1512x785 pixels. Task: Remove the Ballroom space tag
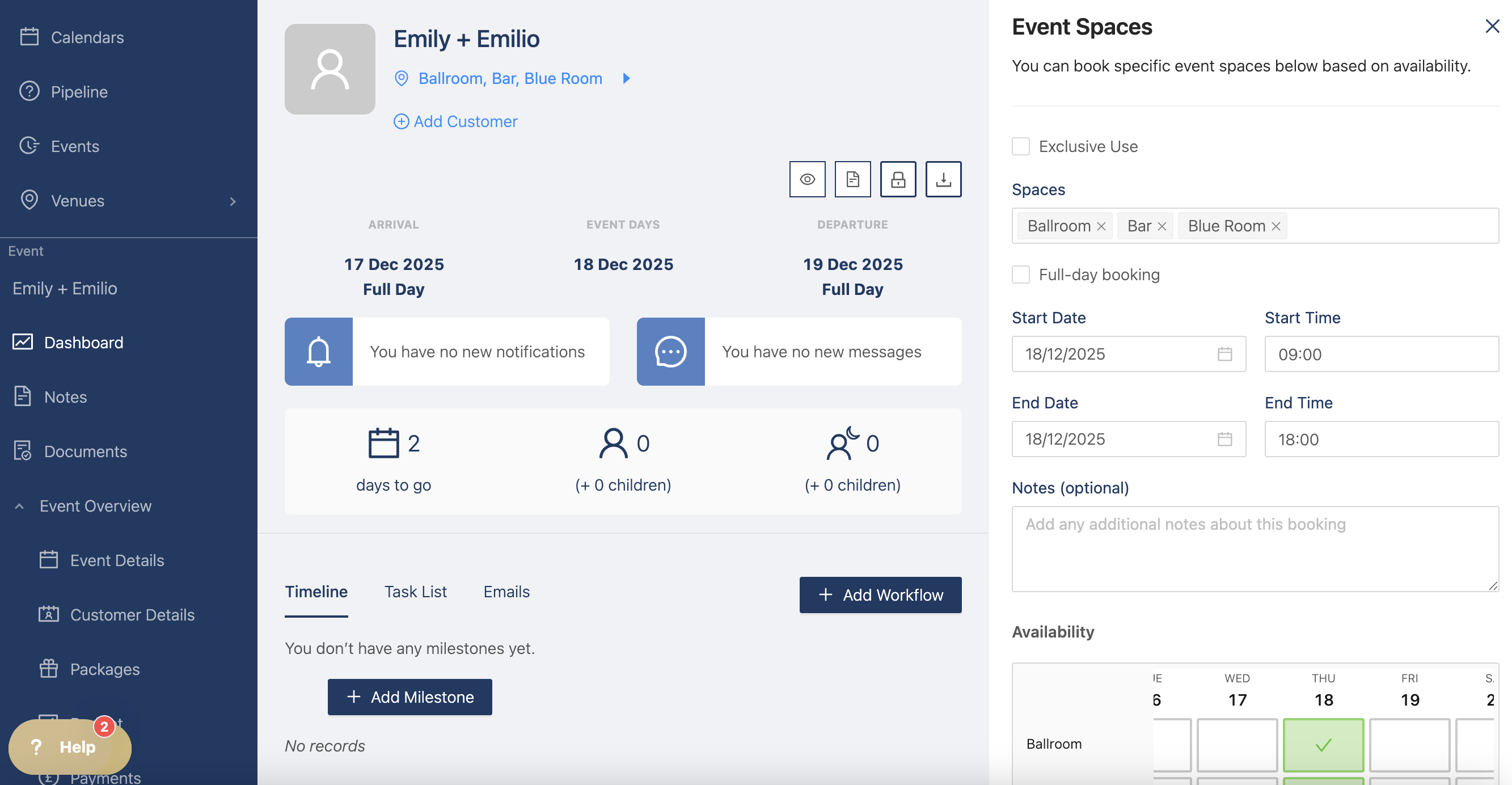(x=1101, y=226)
